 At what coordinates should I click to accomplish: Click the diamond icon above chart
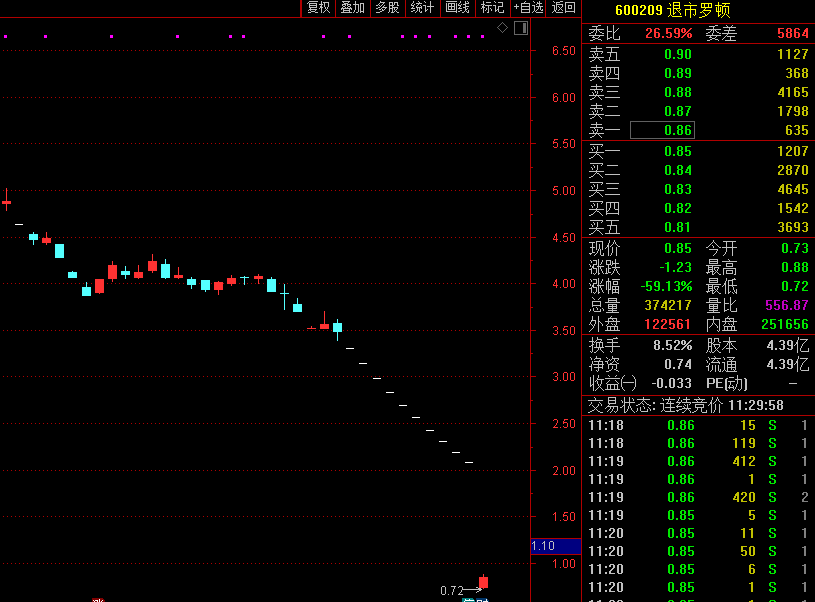tap(502, 28)
